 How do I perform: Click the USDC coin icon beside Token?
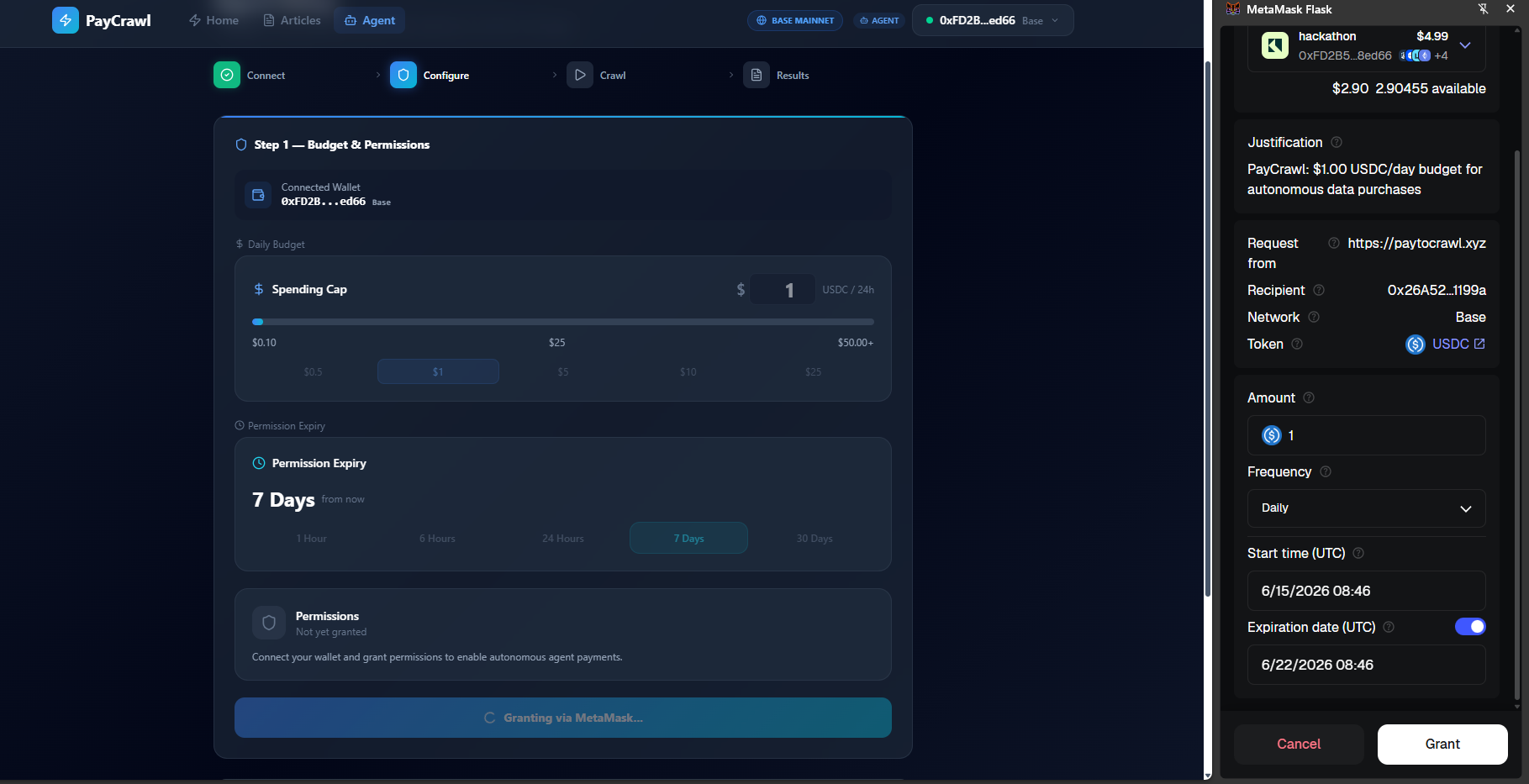pos(1416,345)
